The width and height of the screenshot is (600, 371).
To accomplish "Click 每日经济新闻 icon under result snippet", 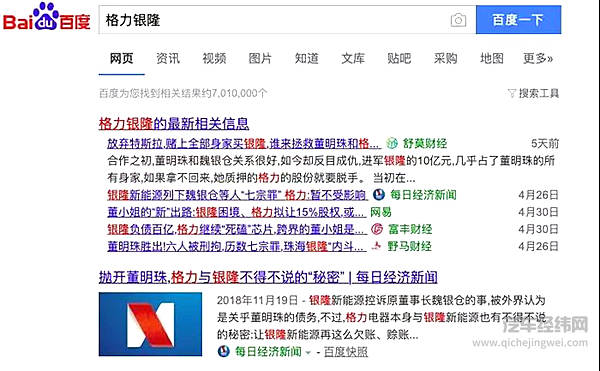I will [223, 351].
